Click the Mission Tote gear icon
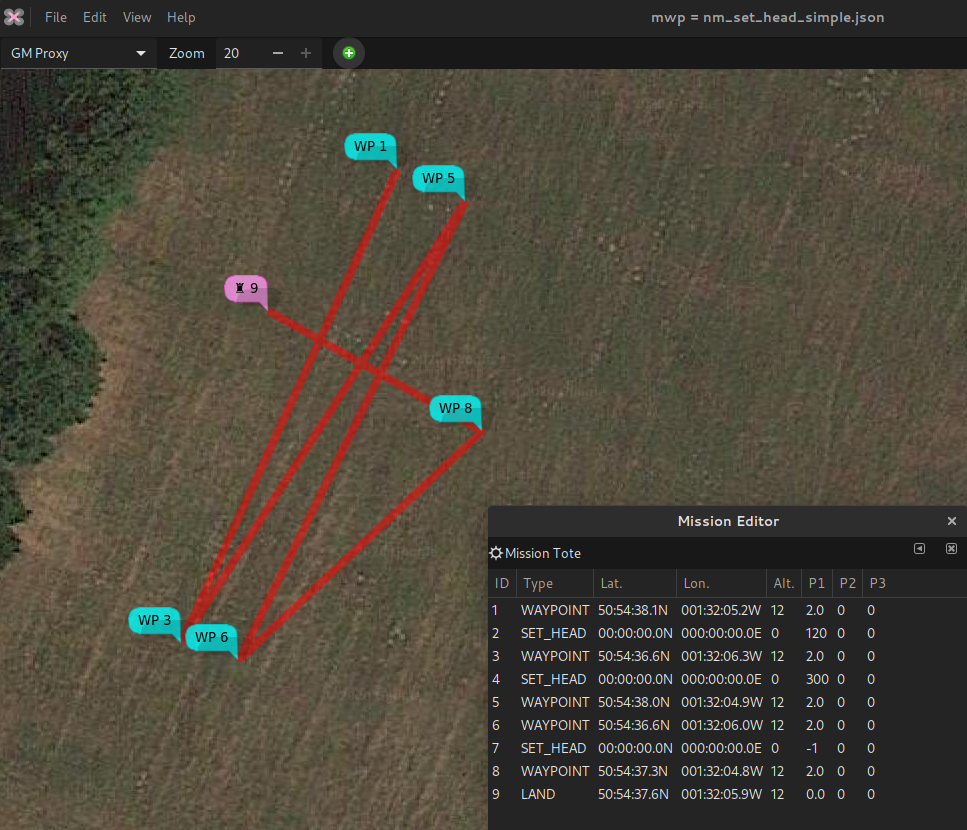 496,553
